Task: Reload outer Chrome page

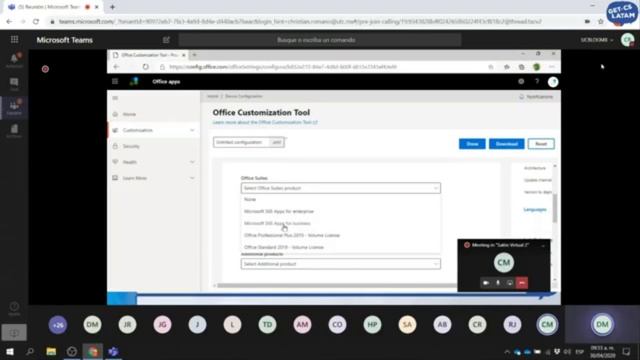Action: (36, 21)
